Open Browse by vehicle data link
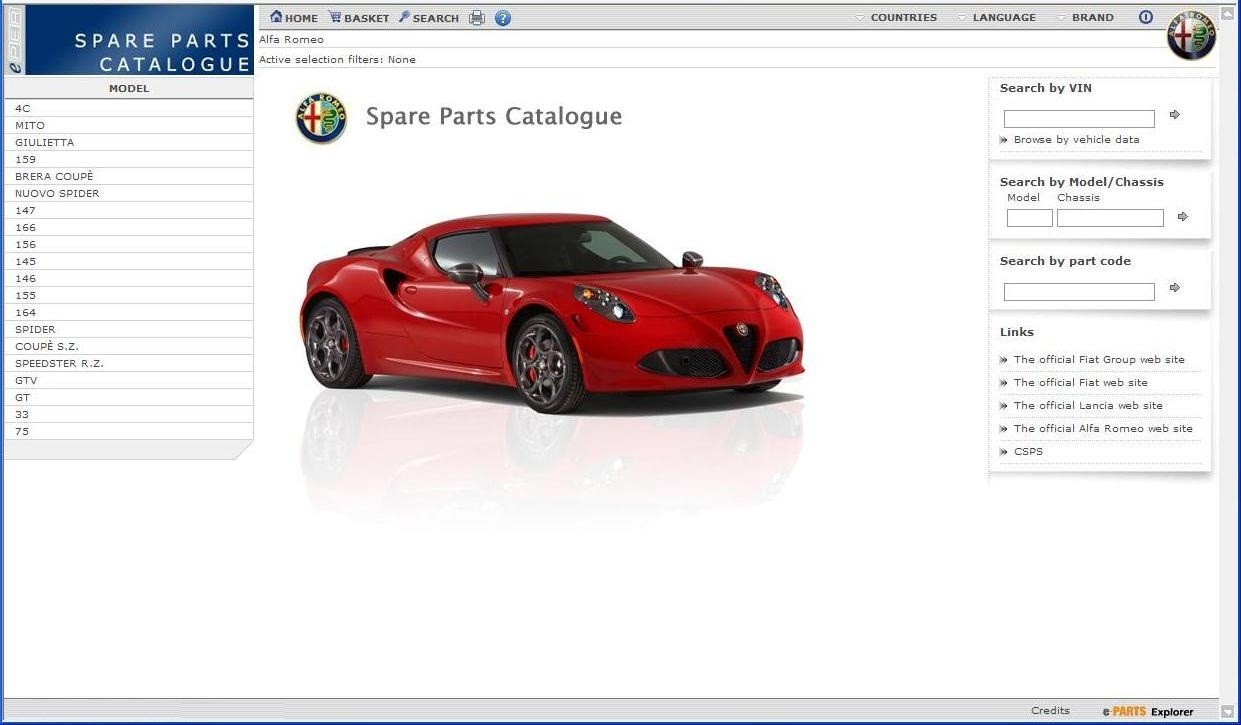This screenshot has height=725, width=1241. point(1076,140)
